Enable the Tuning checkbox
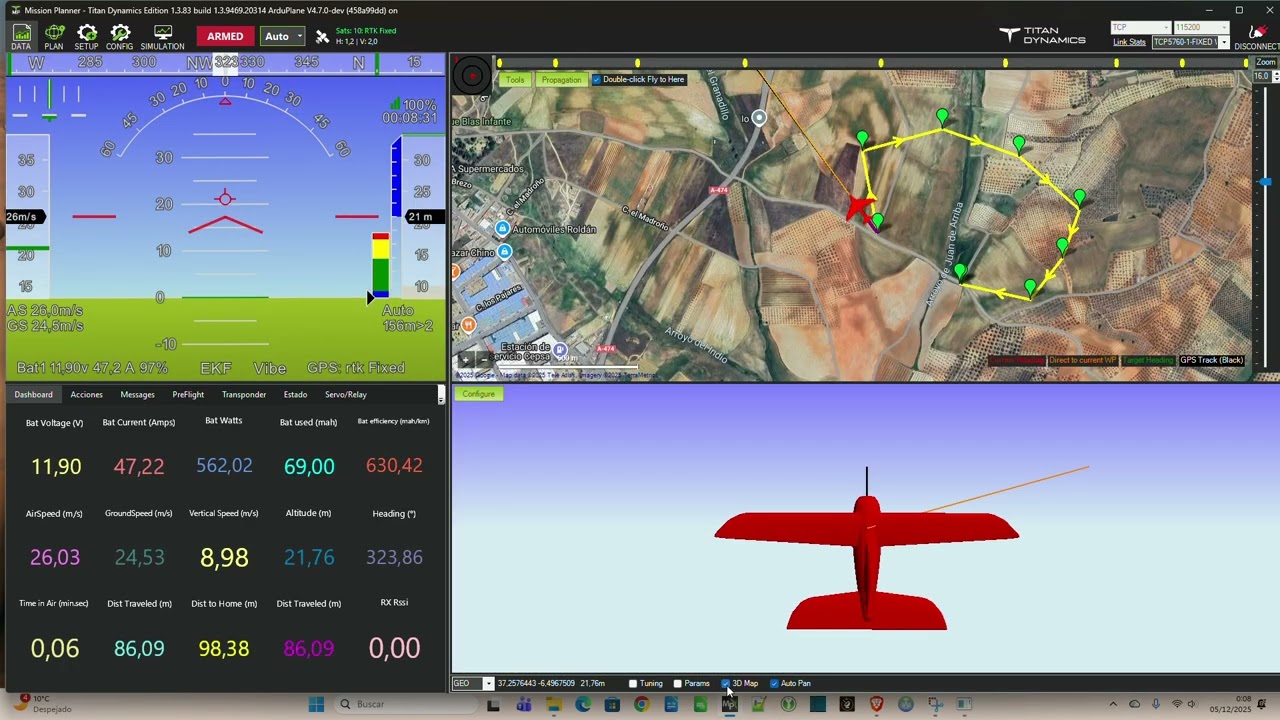 tap(633, 684)
